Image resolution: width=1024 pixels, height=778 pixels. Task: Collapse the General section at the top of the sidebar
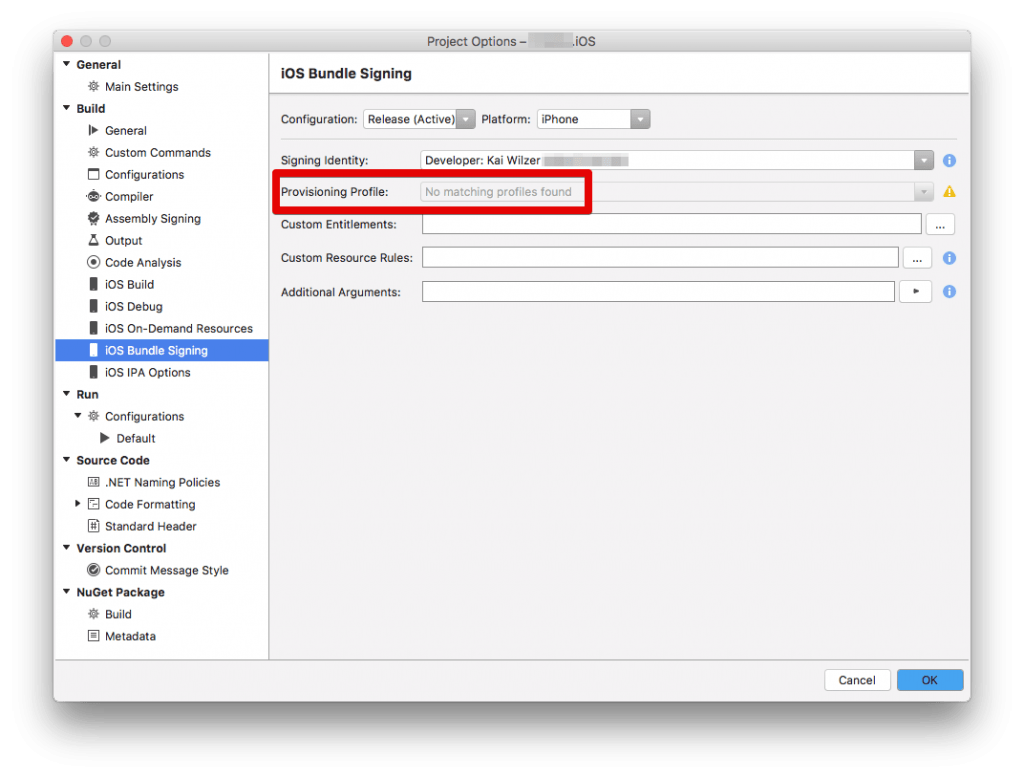coord(67,64)
